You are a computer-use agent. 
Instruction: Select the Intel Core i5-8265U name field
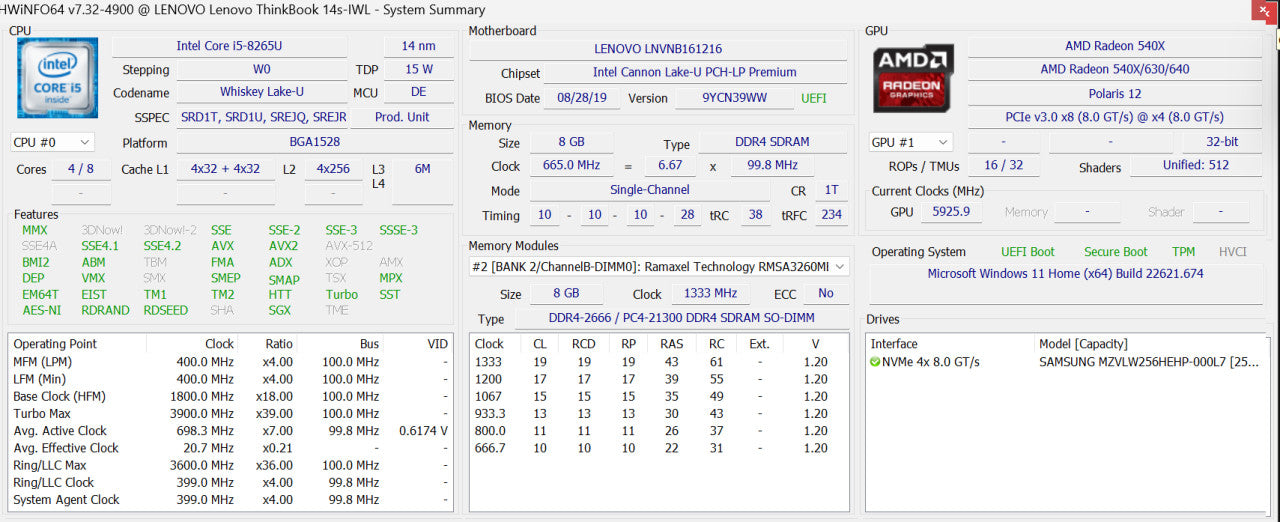click(229, 46)
